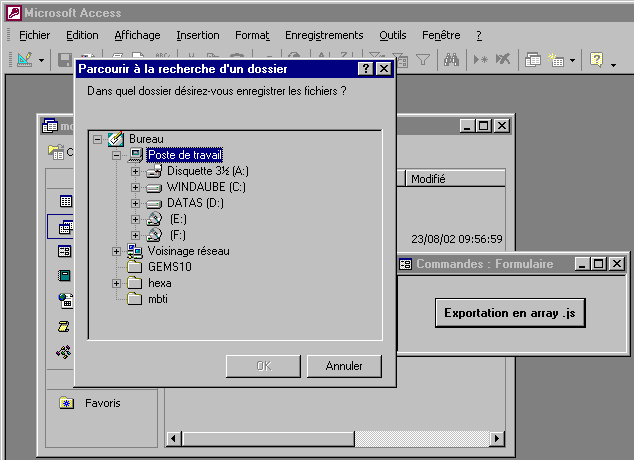Collapse the Poste de travail node
The image size is (634, 460).
[116, 155]
